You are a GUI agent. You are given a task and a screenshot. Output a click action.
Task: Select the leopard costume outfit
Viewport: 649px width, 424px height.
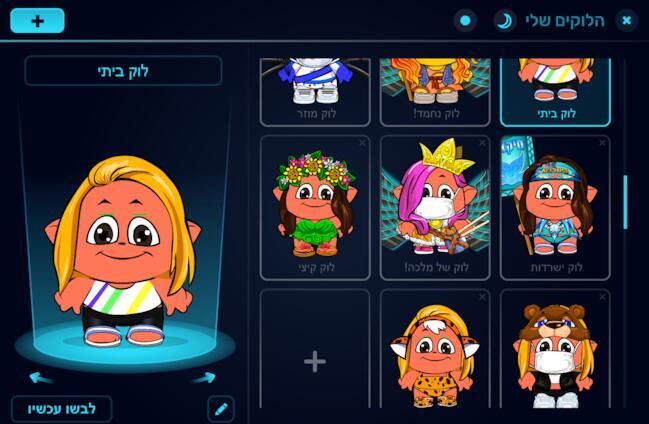(435, 350)
